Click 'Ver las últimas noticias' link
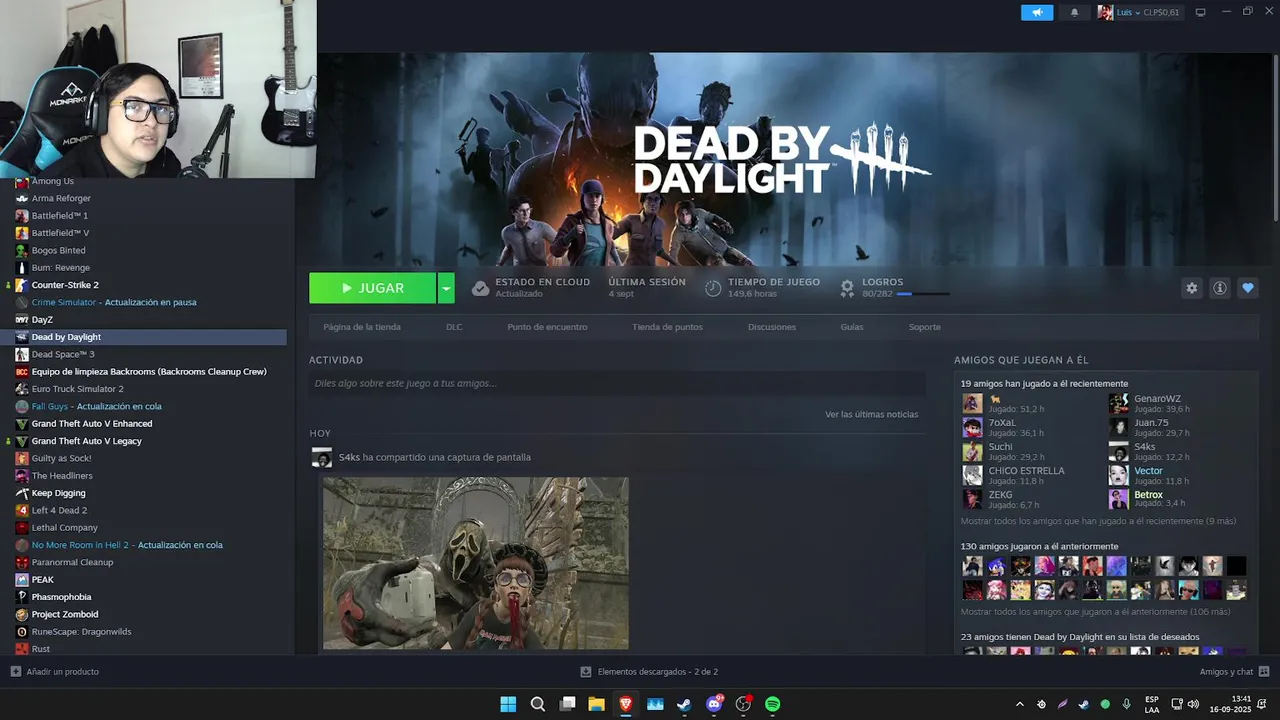Image resolution: width=1280 pixels, height=720 pixels. [x=871, y=414]
